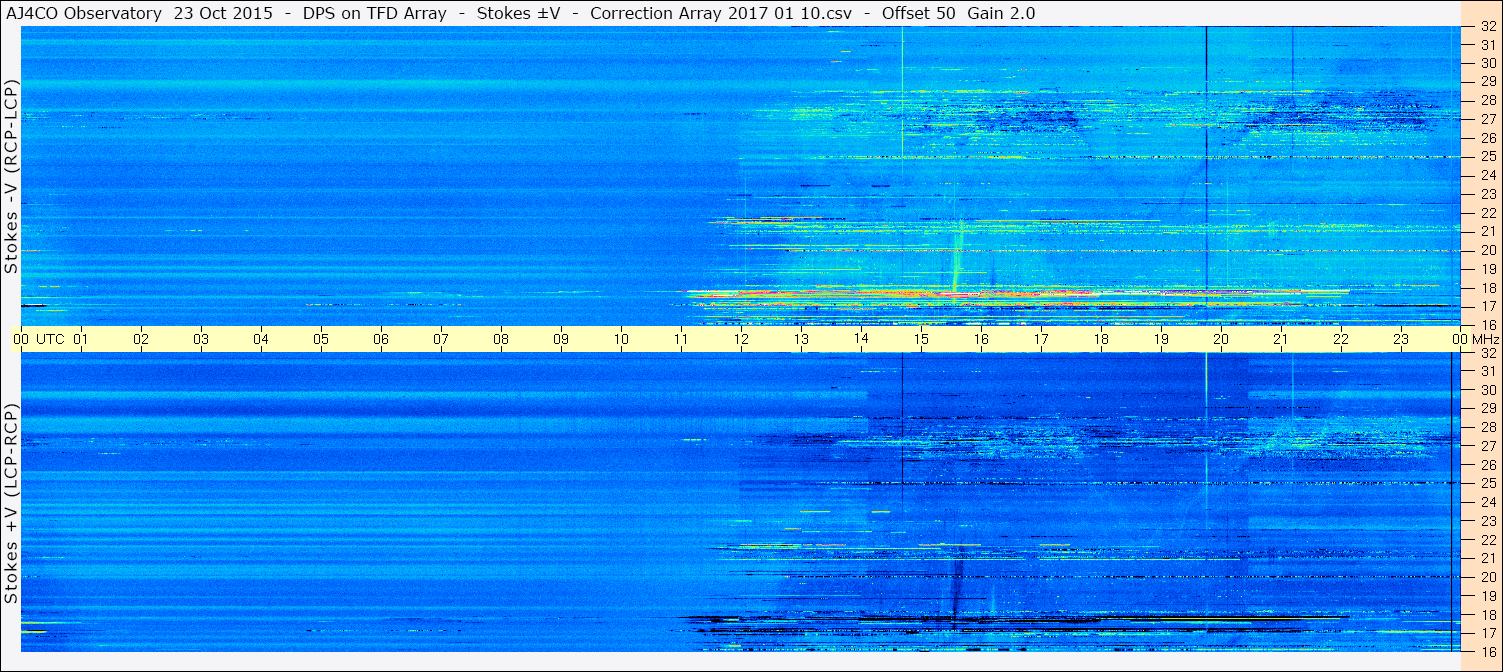1503x672 pixels.
Task: Click the 11 hour tick
Action: 681,339
